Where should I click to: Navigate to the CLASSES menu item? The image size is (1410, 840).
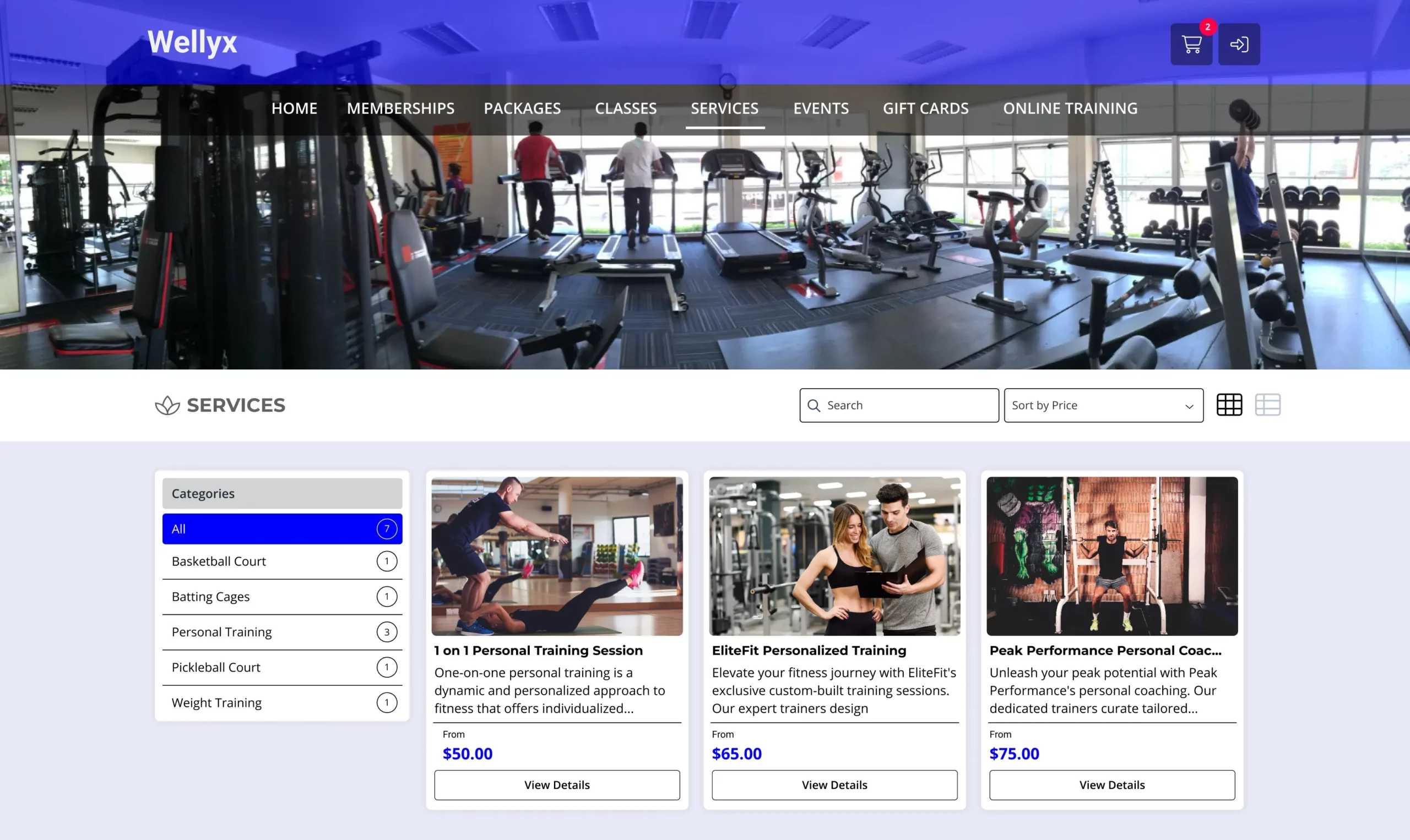click(x=625, y=108)
